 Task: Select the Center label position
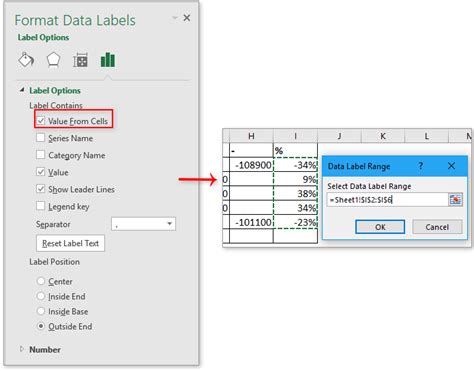[x=41, y=281]
